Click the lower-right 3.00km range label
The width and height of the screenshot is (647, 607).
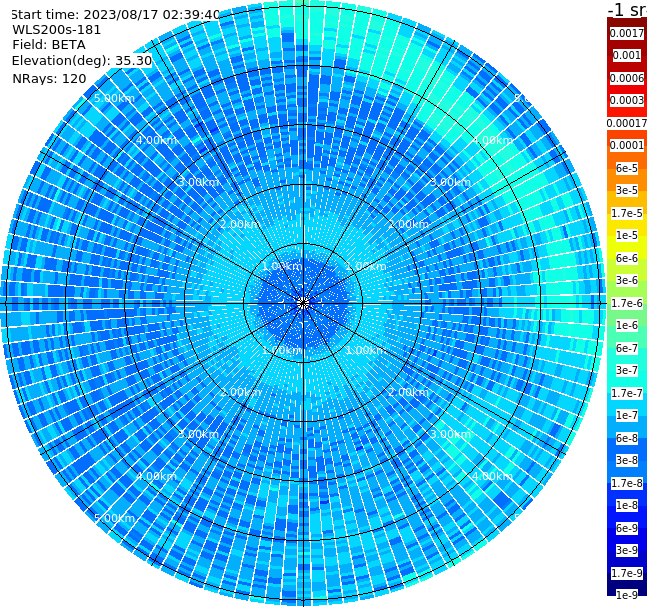(x=450, y=434)
